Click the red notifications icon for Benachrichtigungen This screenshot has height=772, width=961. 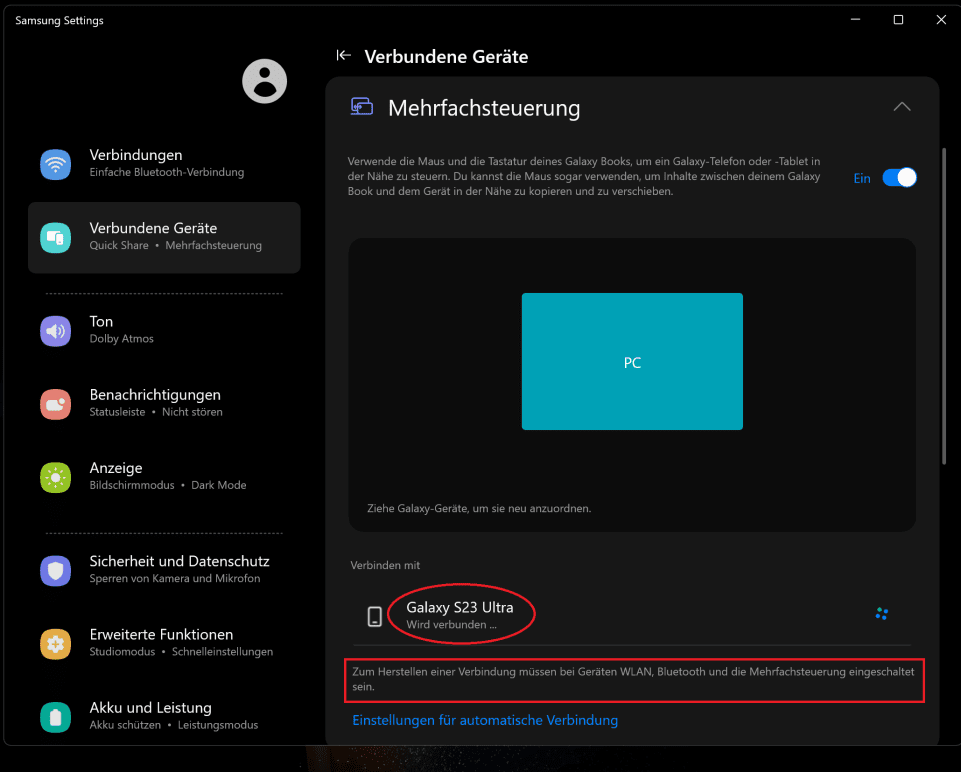click(56, 404)
